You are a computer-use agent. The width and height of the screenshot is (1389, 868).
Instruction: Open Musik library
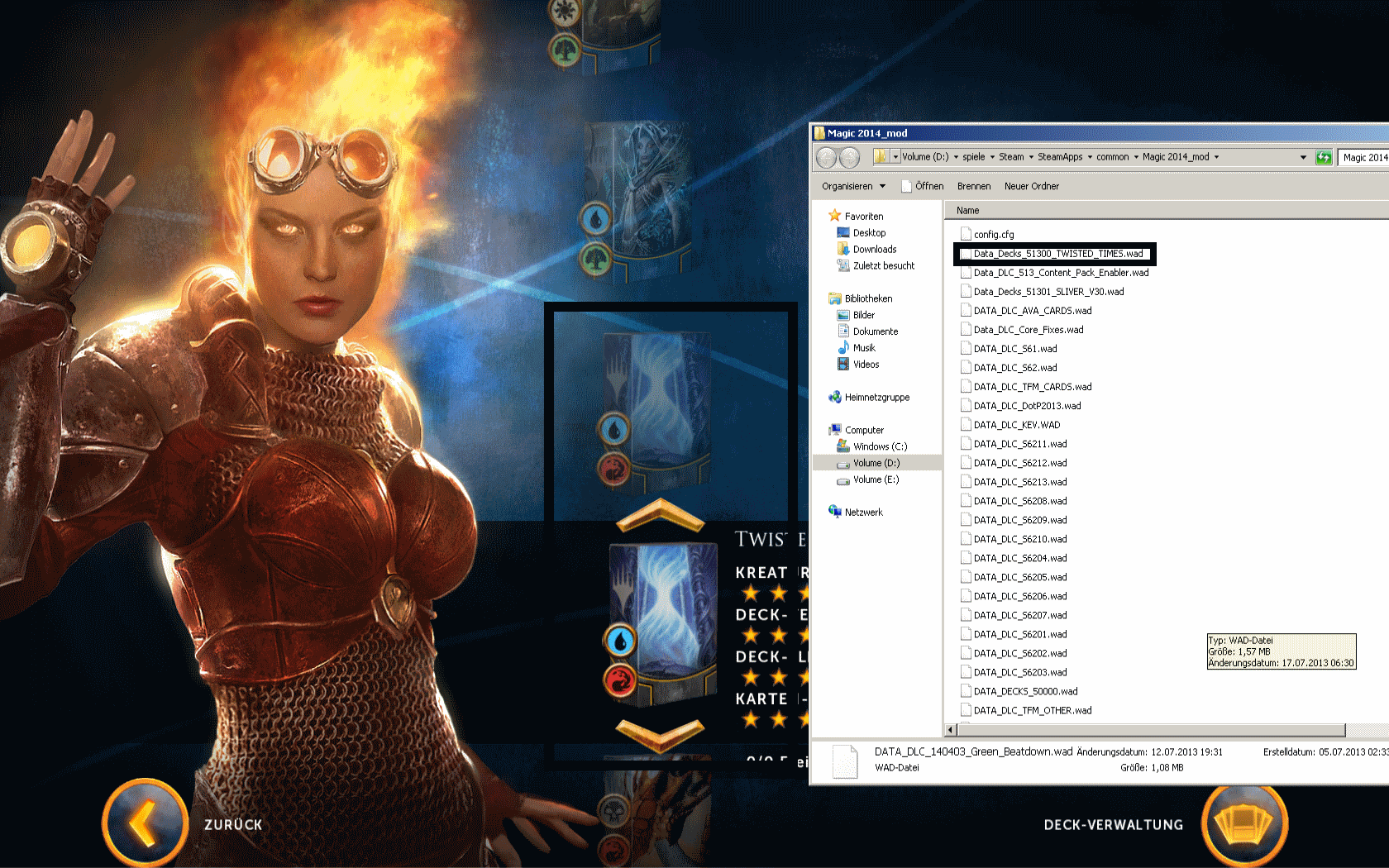(x=856, y=348)
